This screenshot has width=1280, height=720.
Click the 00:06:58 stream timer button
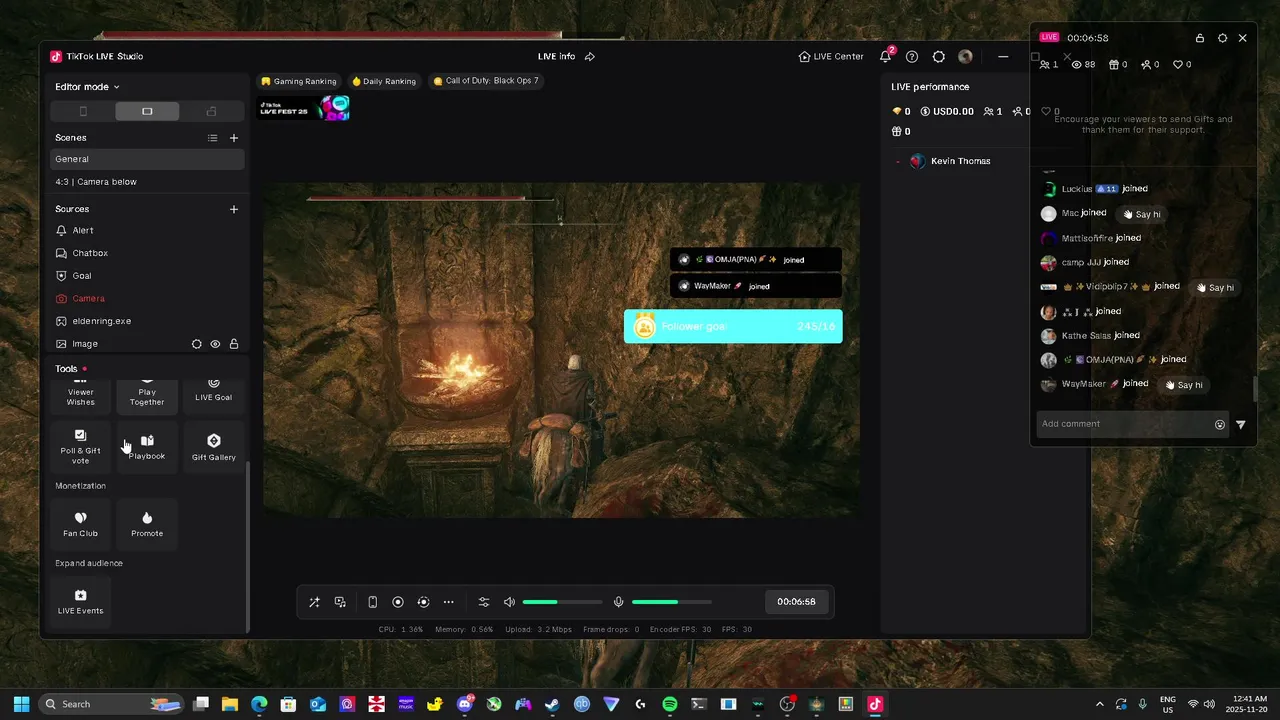(797, 602)
